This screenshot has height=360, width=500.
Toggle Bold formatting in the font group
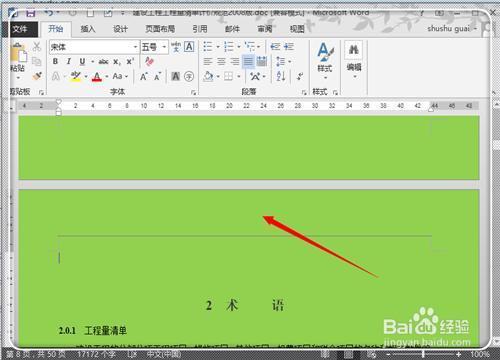tap(55, 62)
